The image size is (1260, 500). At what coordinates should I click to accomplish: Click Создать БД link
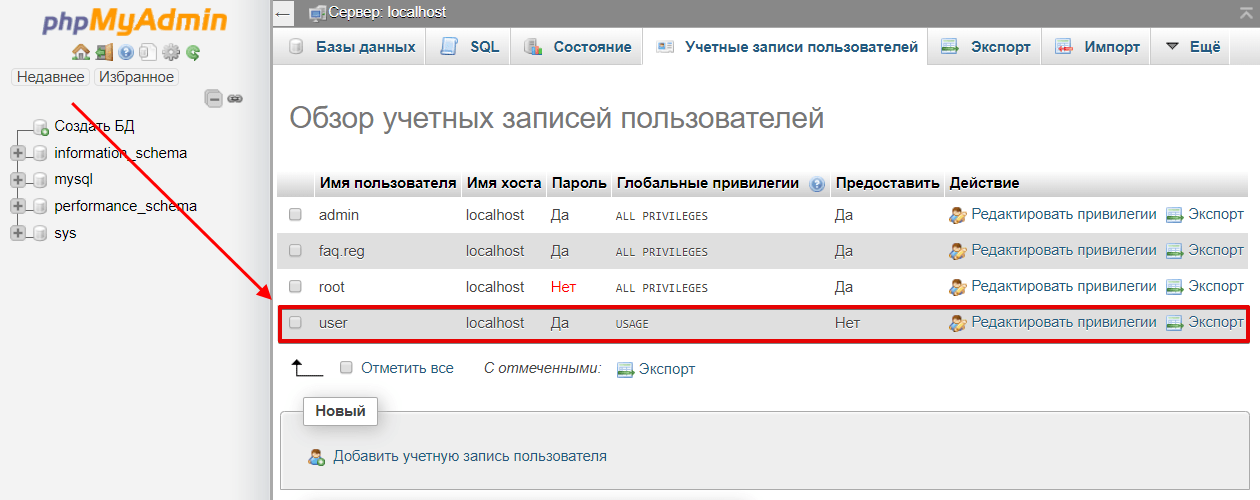pos(94,126)
